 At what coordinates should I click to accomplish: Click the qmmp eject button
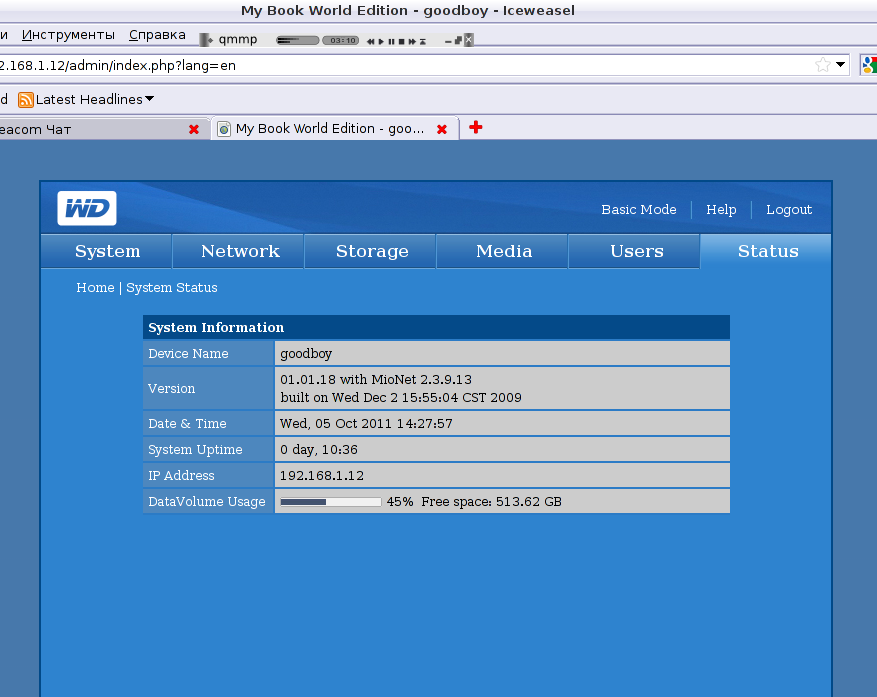[x=423, y=41]
